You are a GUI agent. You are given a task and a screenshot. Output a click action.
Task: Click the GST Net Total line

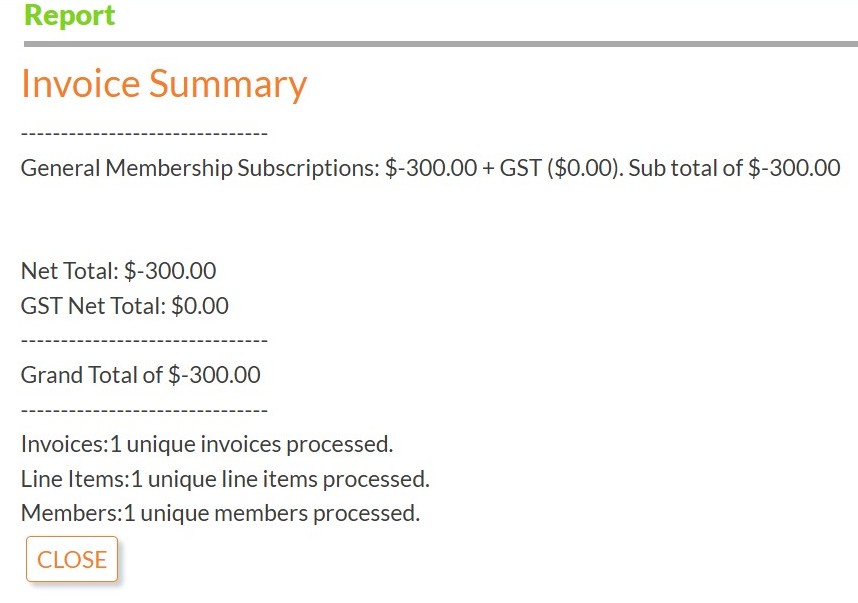pos(124,305)
